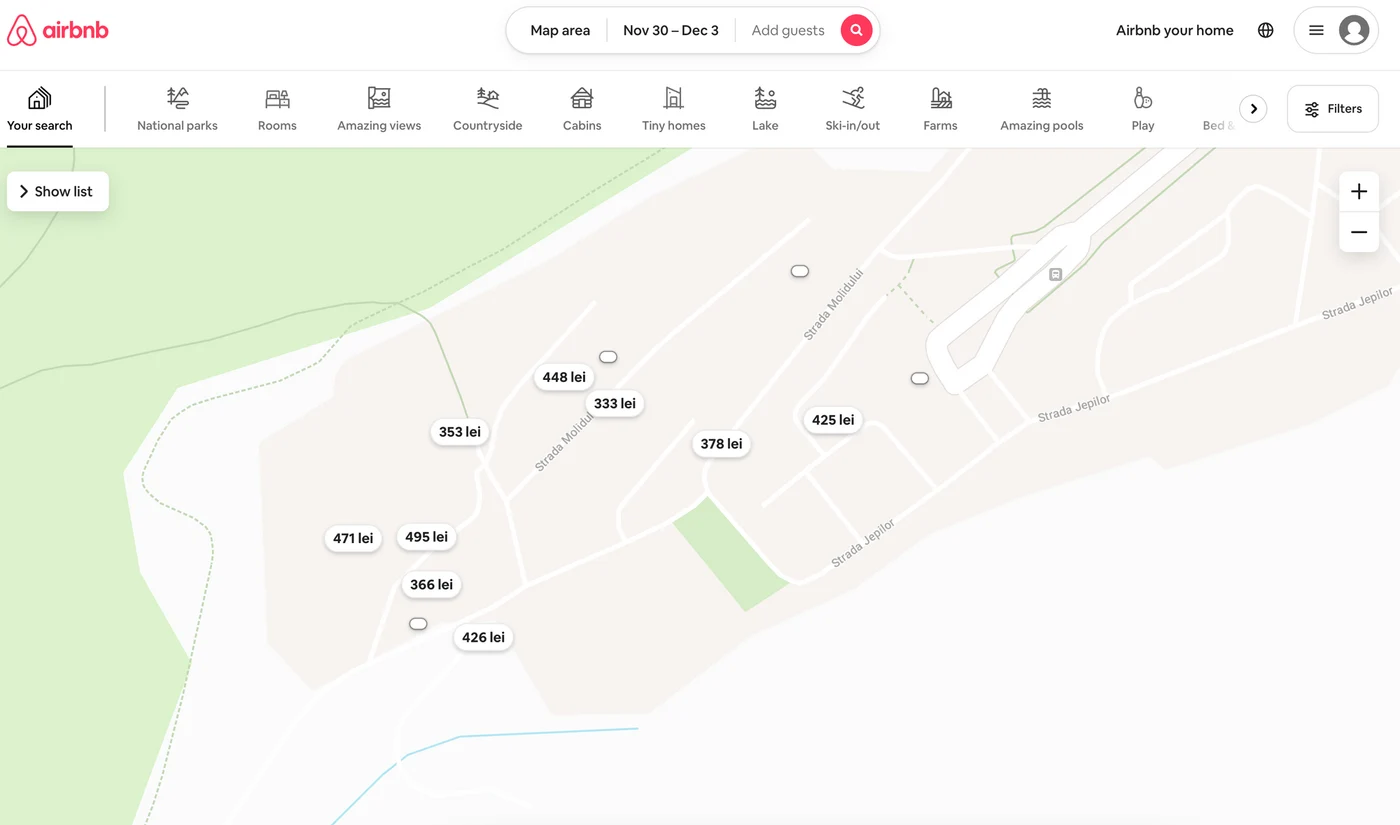This screenshot has width=1400, height=825.
Task: Click the Airbnb your home link
Action: tap(1175, 30)
